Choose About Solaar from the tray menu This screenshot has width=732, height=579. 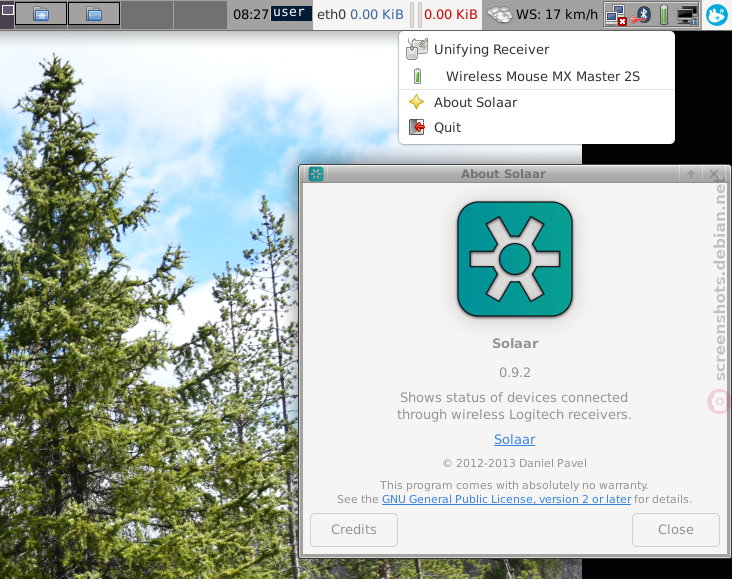[x=536, y=102]
